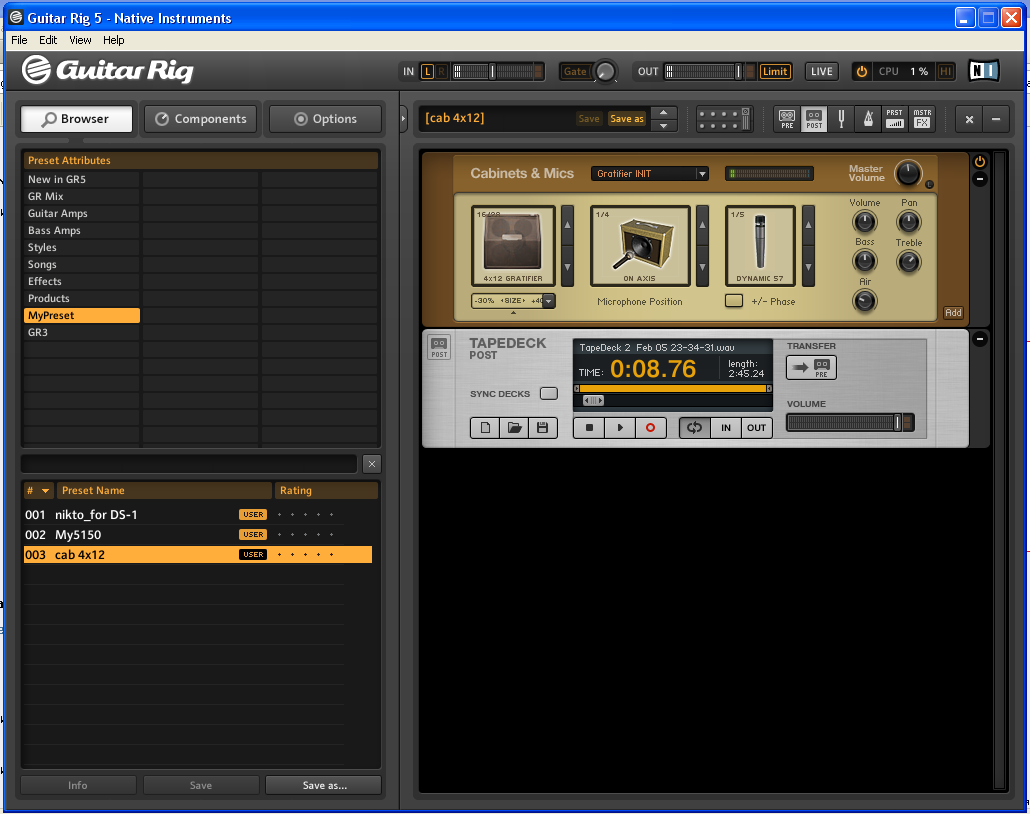1030x814 pixels.
Task: Stop Tapedeck playback
Action: [589, 428]
